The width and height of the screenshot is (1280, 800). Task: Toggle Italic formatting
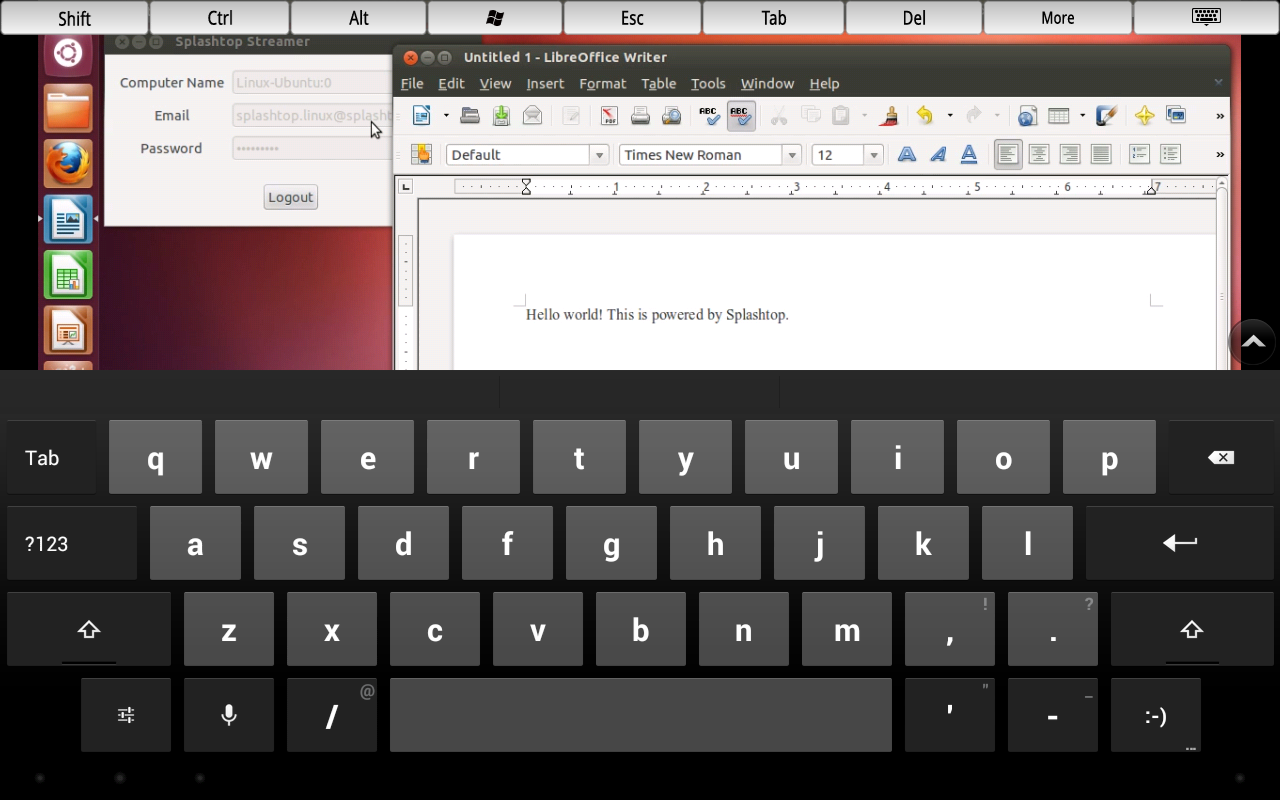(x=938, y=154)
